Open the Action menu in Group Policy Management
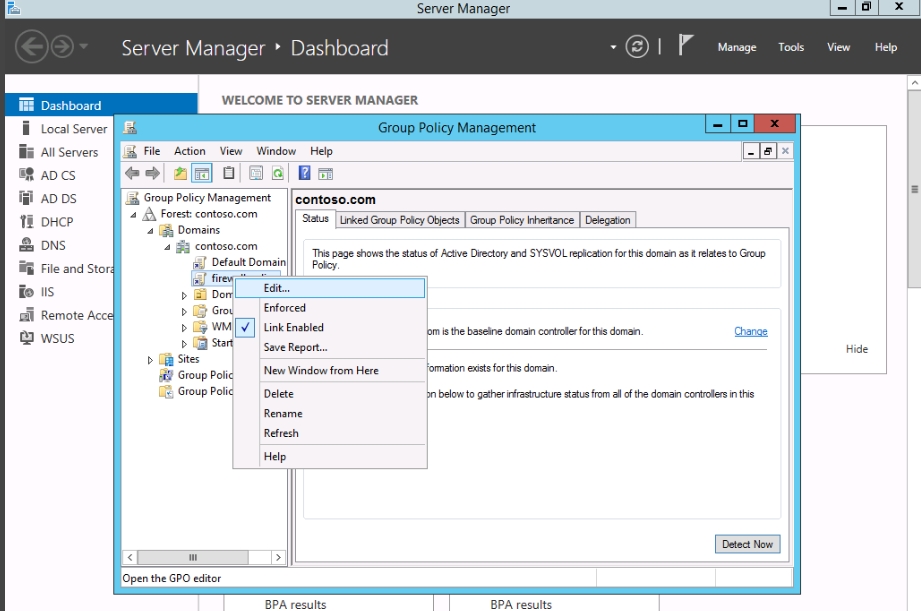Viewport: 921px width, 611px height. 190,151
